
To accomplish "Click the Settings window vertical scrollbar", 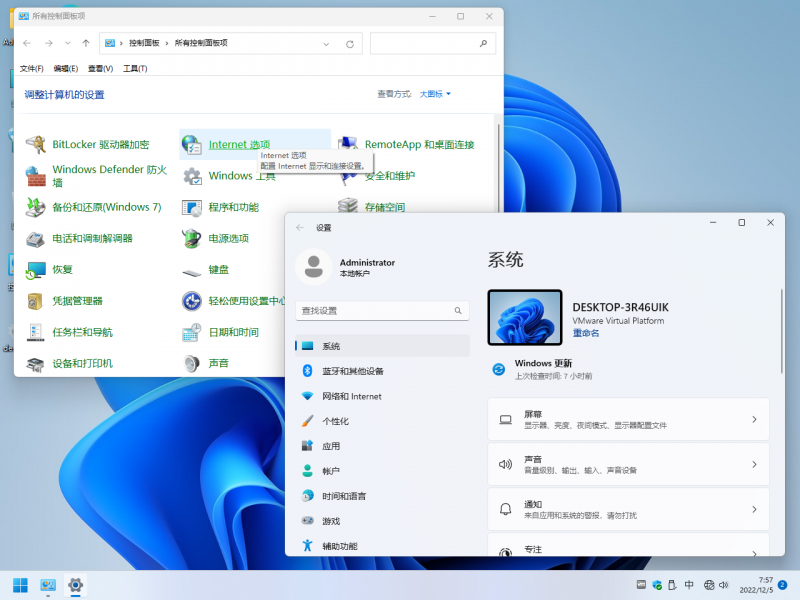I will click(781, 331).
